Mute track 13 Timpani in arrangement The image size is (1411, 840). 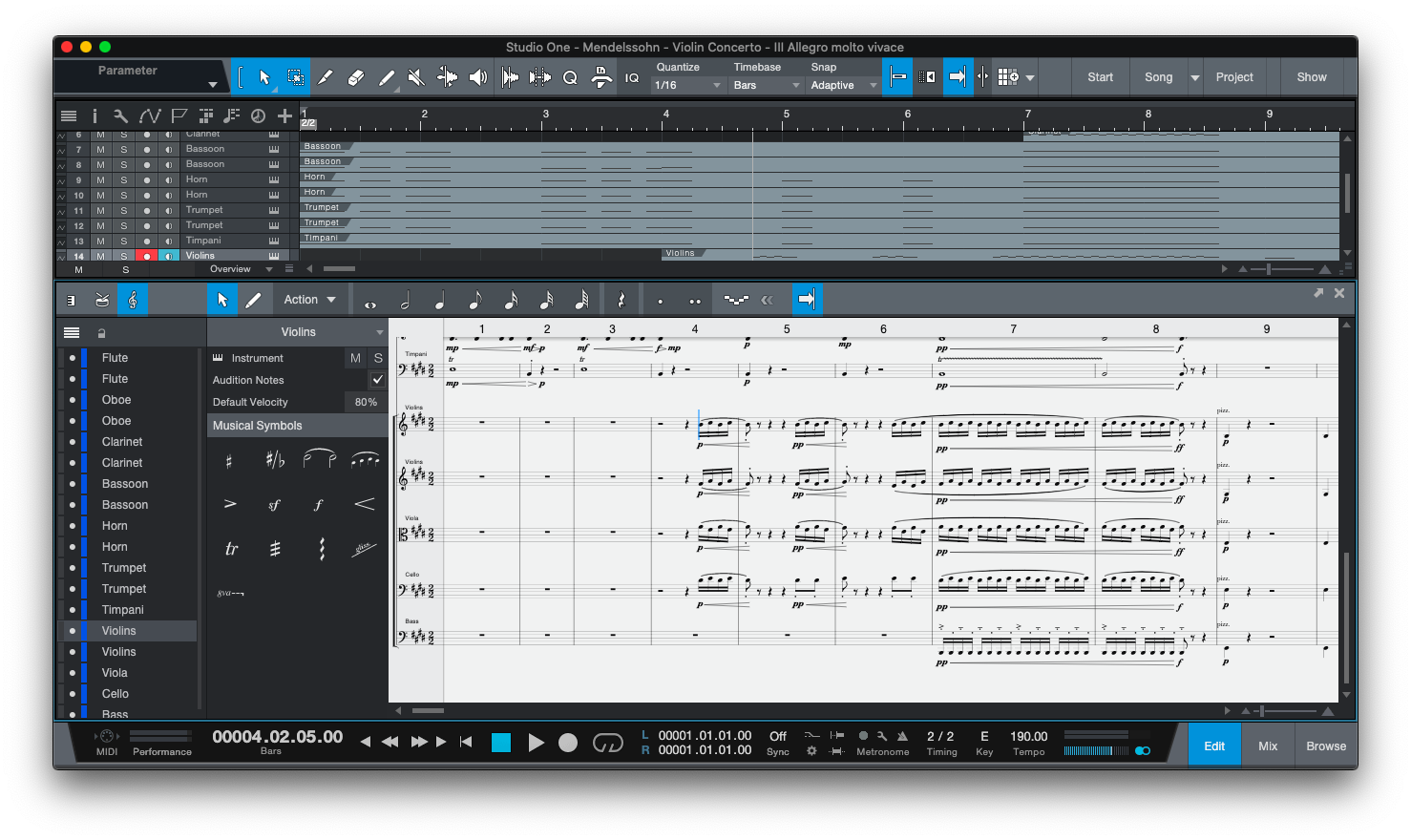pos(100,241)
